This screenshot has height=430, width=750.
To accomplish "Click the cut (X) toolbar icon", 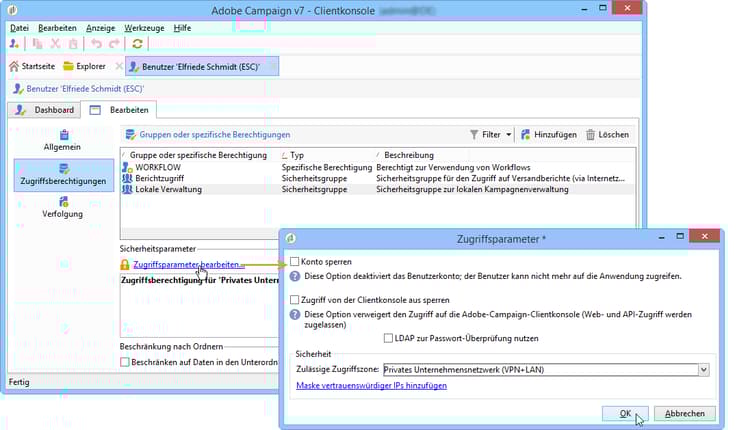I will (55, 44).
